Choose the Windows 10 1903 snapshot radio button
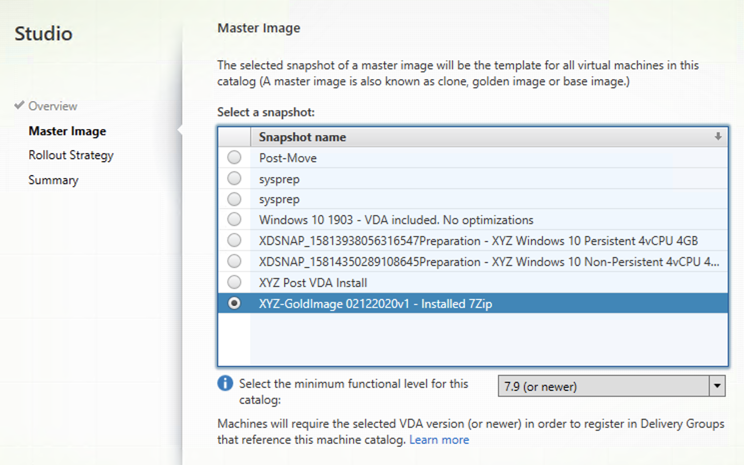The height and width of the screenshot is (465, 744). (234, 219)
